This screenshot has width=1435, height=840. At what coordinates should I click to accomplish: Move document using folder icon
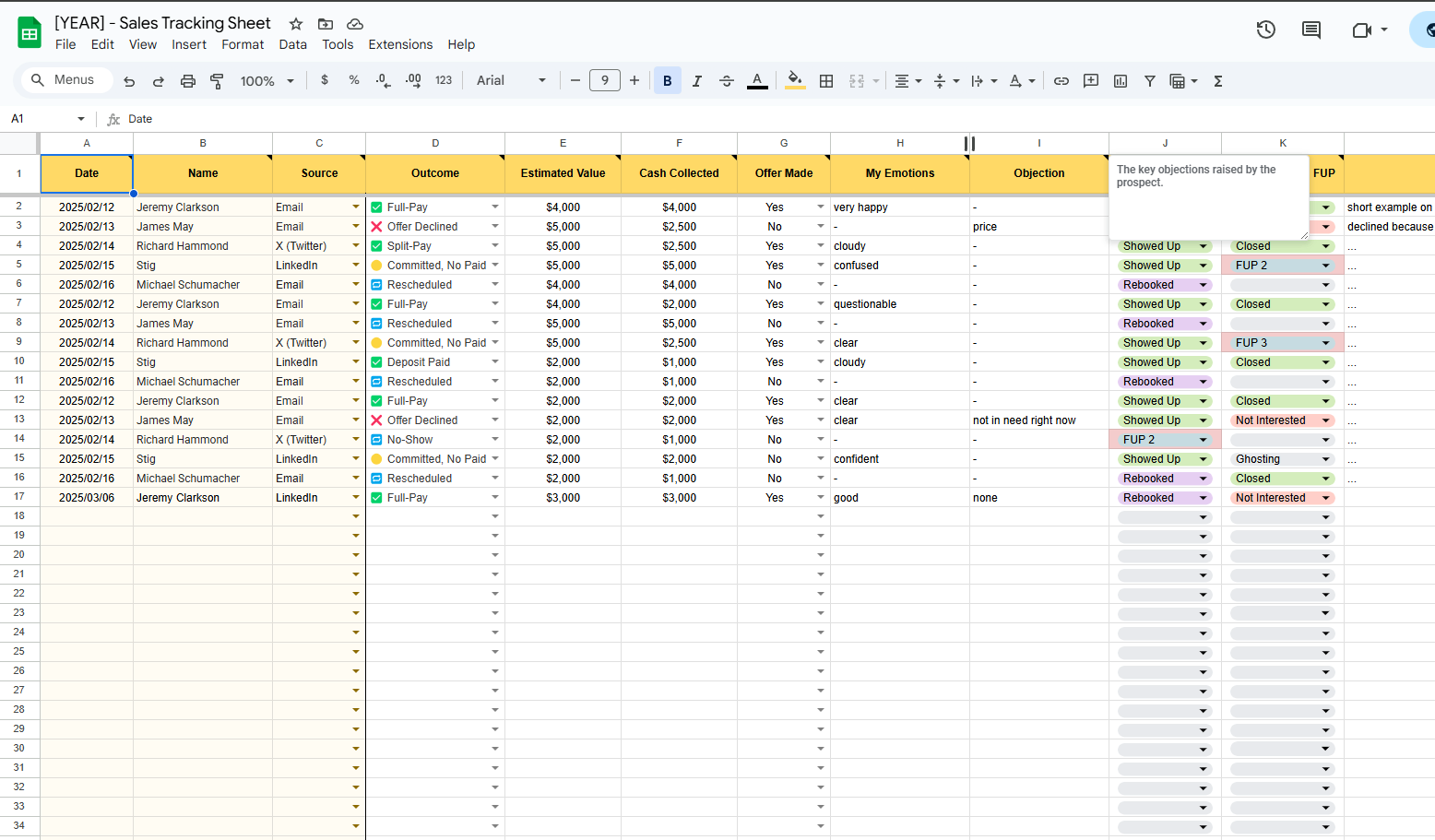click(x=326, y=24)
